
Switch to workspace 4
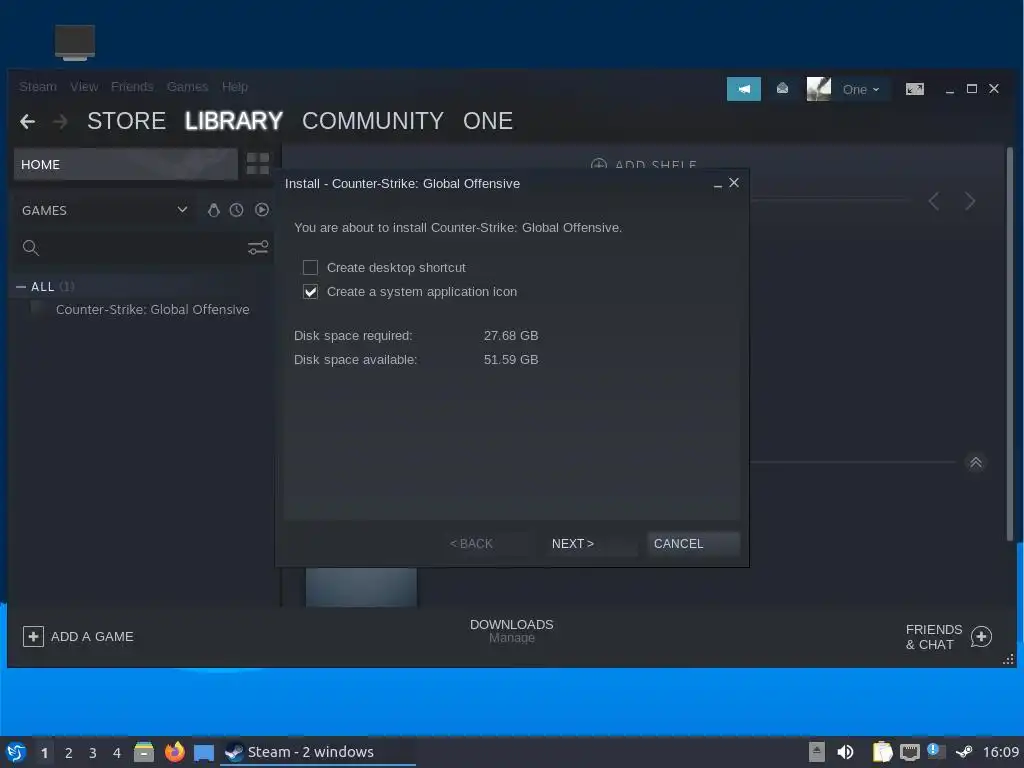117,752
